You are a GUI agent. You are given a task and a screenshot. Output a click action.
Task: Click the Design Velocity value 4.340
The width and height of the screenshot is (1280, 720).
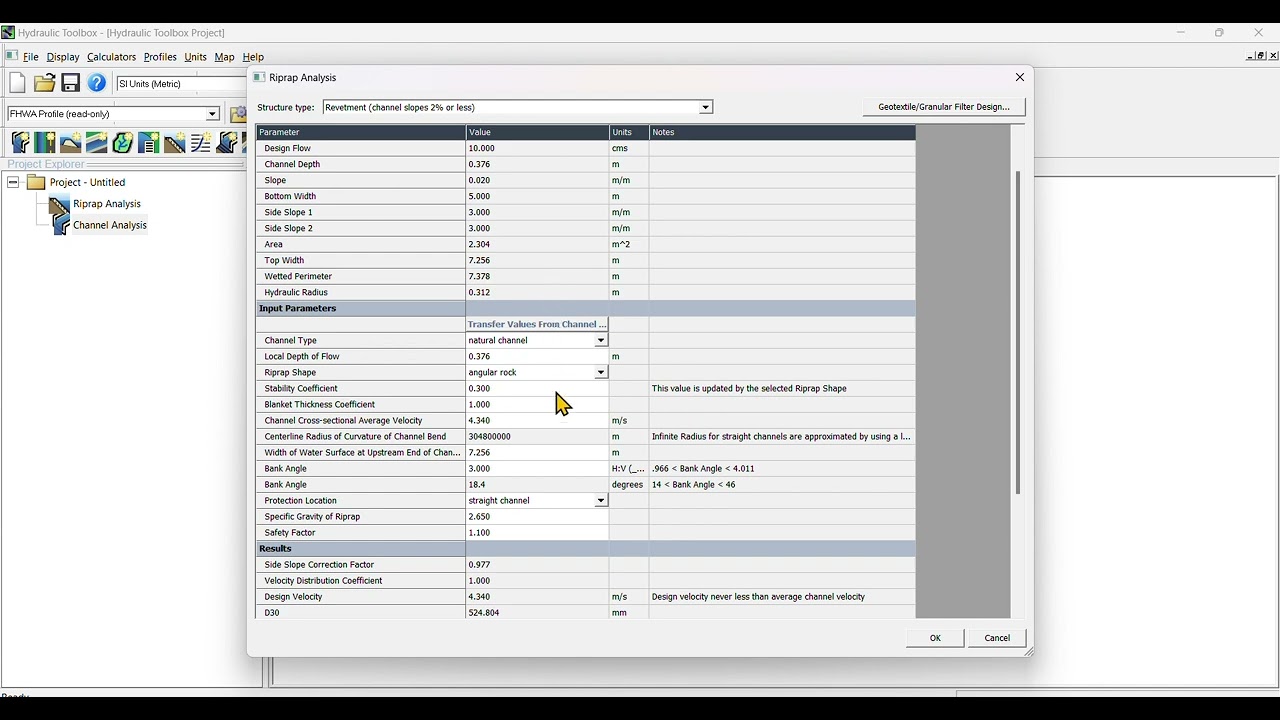[x=537, y=596]
